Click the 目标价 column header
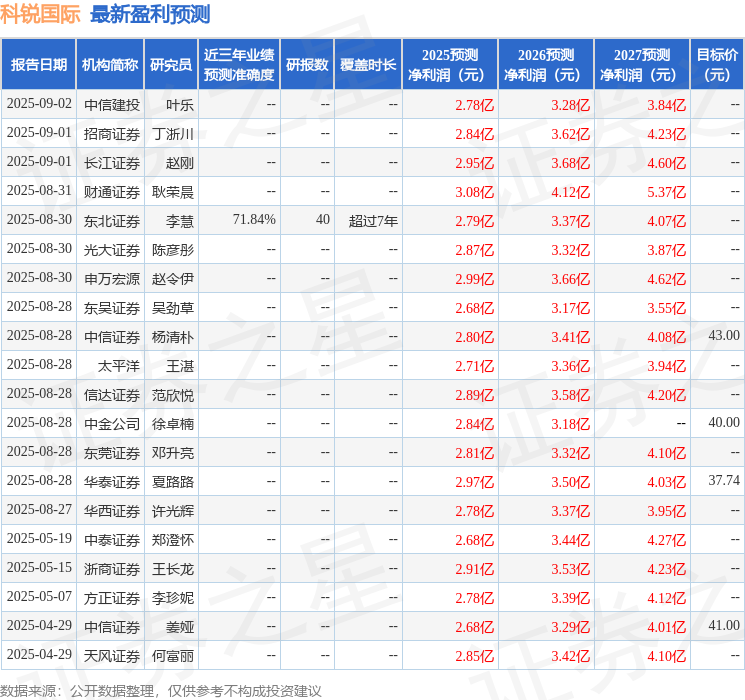This screenshot has width=745, height=700. tap(716, 65)
